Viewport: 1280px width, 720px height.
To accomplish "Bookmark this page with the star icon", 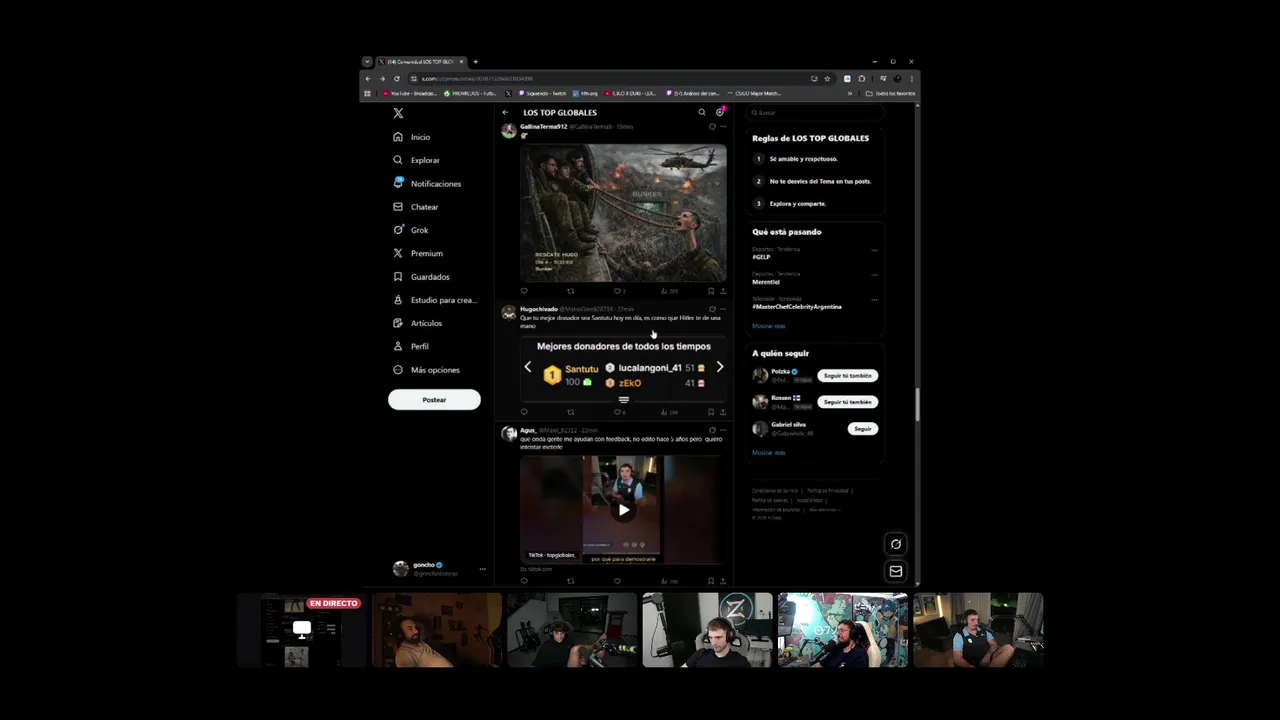I will 827,79.
